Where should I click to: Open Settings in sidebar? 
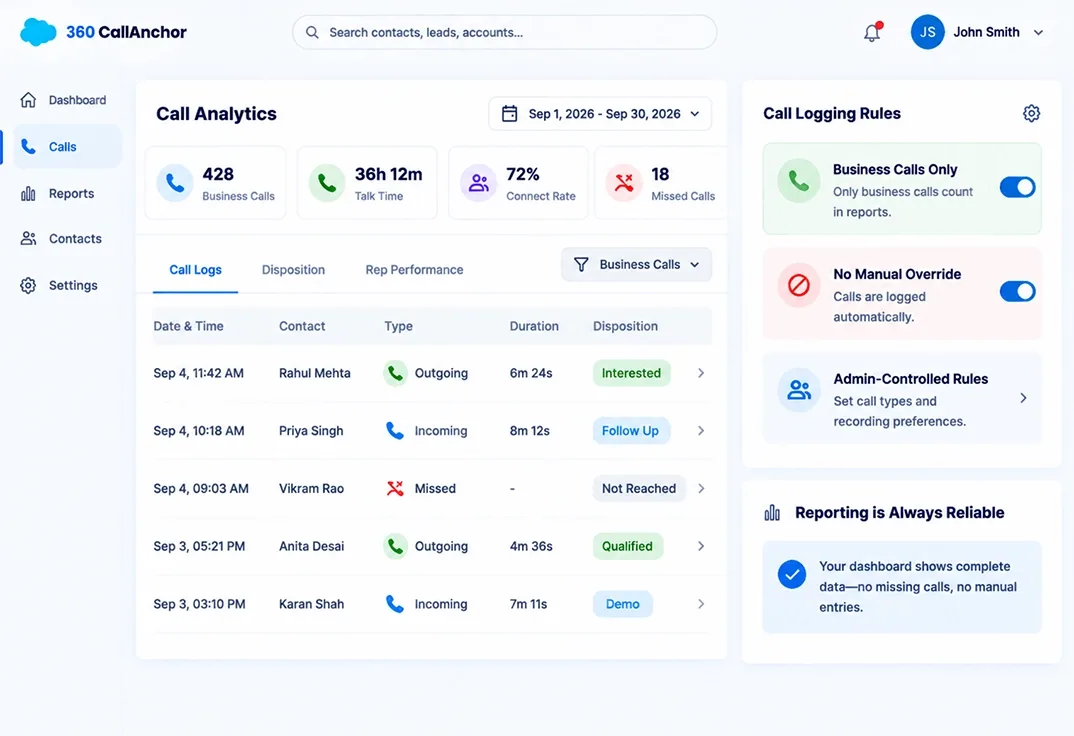coord(68,285)
